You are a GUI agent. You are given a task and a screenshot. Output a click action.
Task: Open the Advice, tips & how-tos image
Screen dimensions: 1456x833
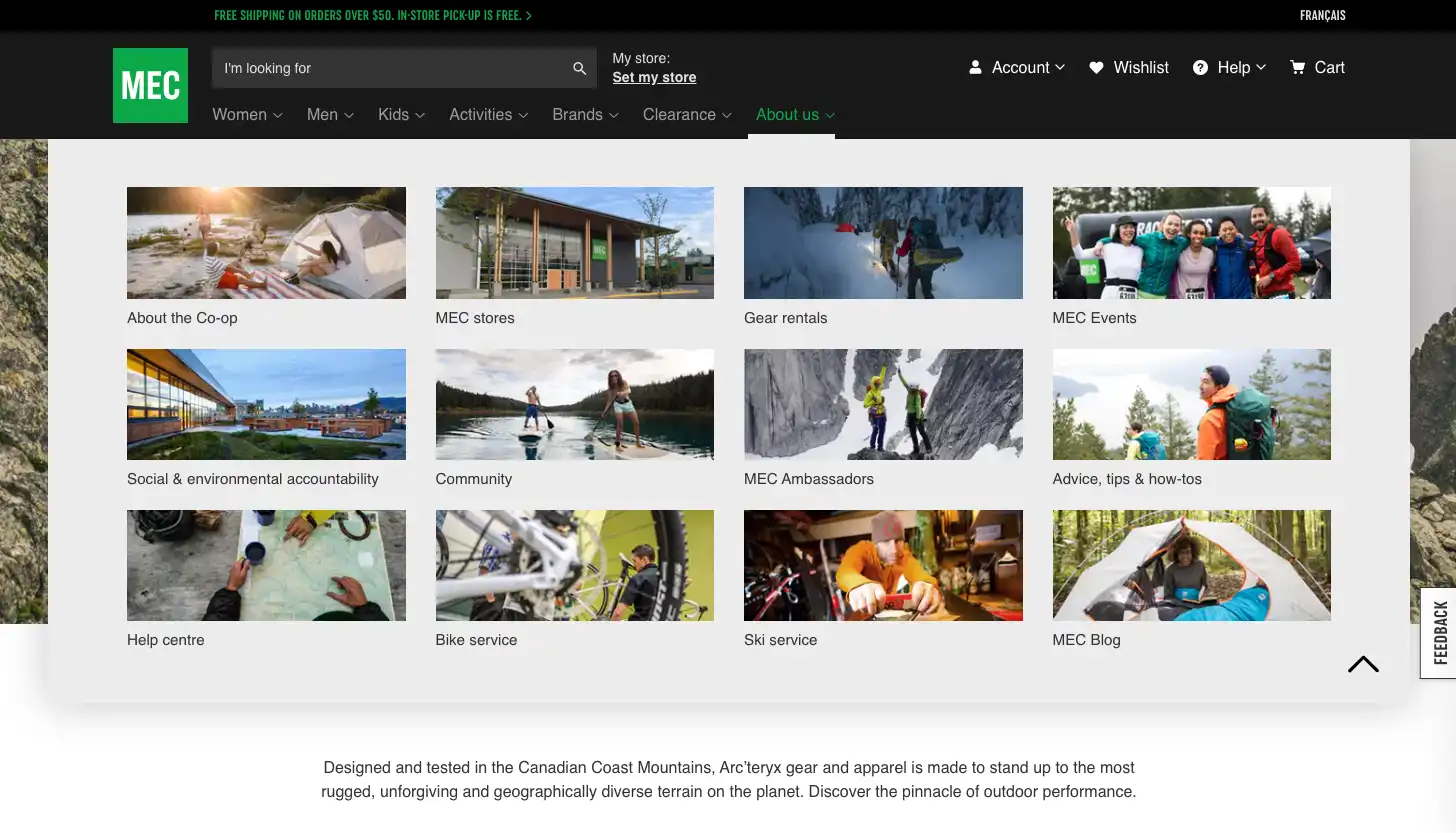(x=1192, y=404)
